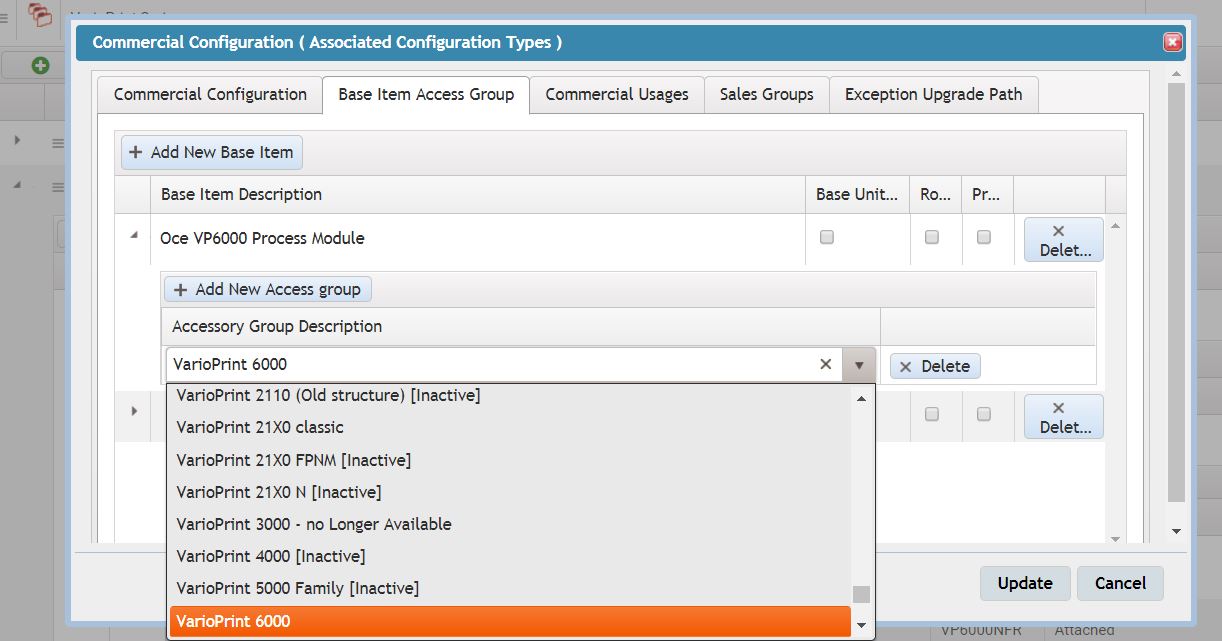Viewport: 1222px width, 641px height.
Task: Clear the VarioPrint 6000 combo box selection
Action: pyautogui.click(x=825, y=365)
